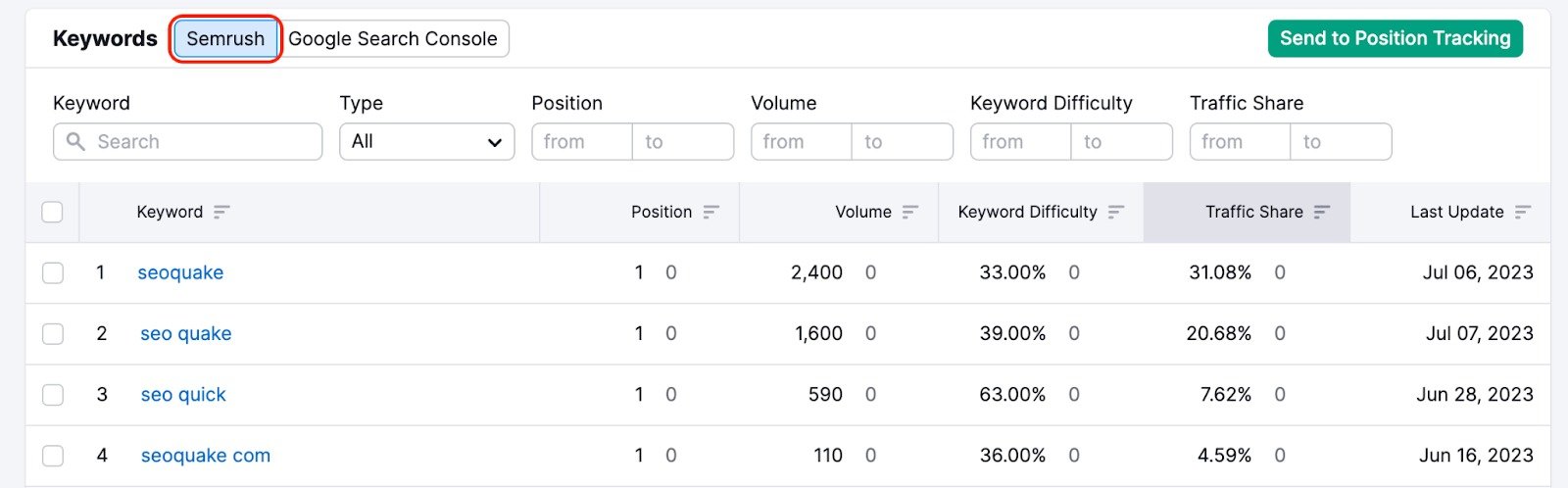Image resolution: width=1568 pixels, height=488 pixels.
Task: Tick the select-all checkbox in table header
Action: (52, 212)
